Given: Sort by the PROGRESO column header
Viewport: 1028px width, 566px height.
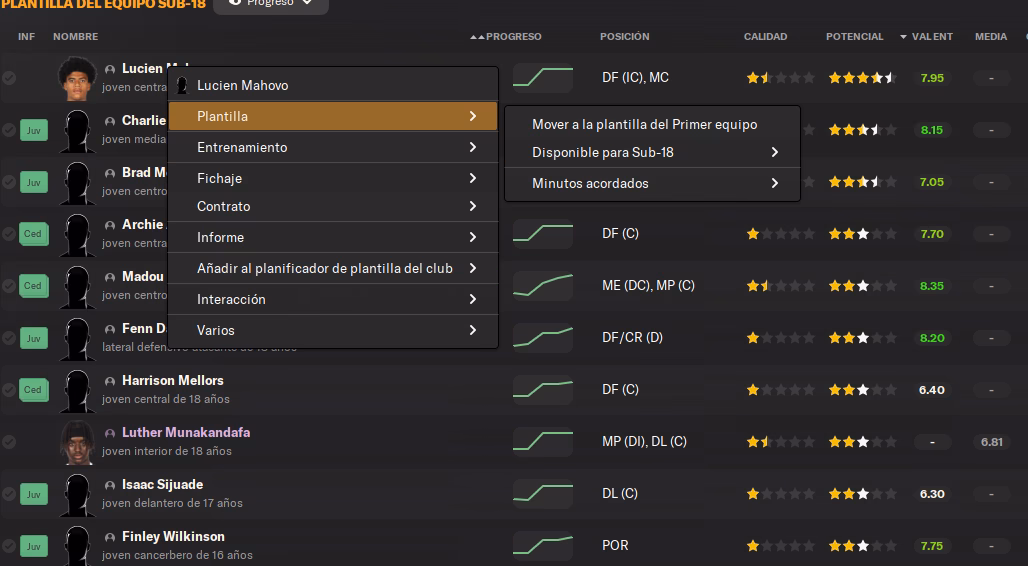Looking at the screenshot, I should click(x=513, y=37).
